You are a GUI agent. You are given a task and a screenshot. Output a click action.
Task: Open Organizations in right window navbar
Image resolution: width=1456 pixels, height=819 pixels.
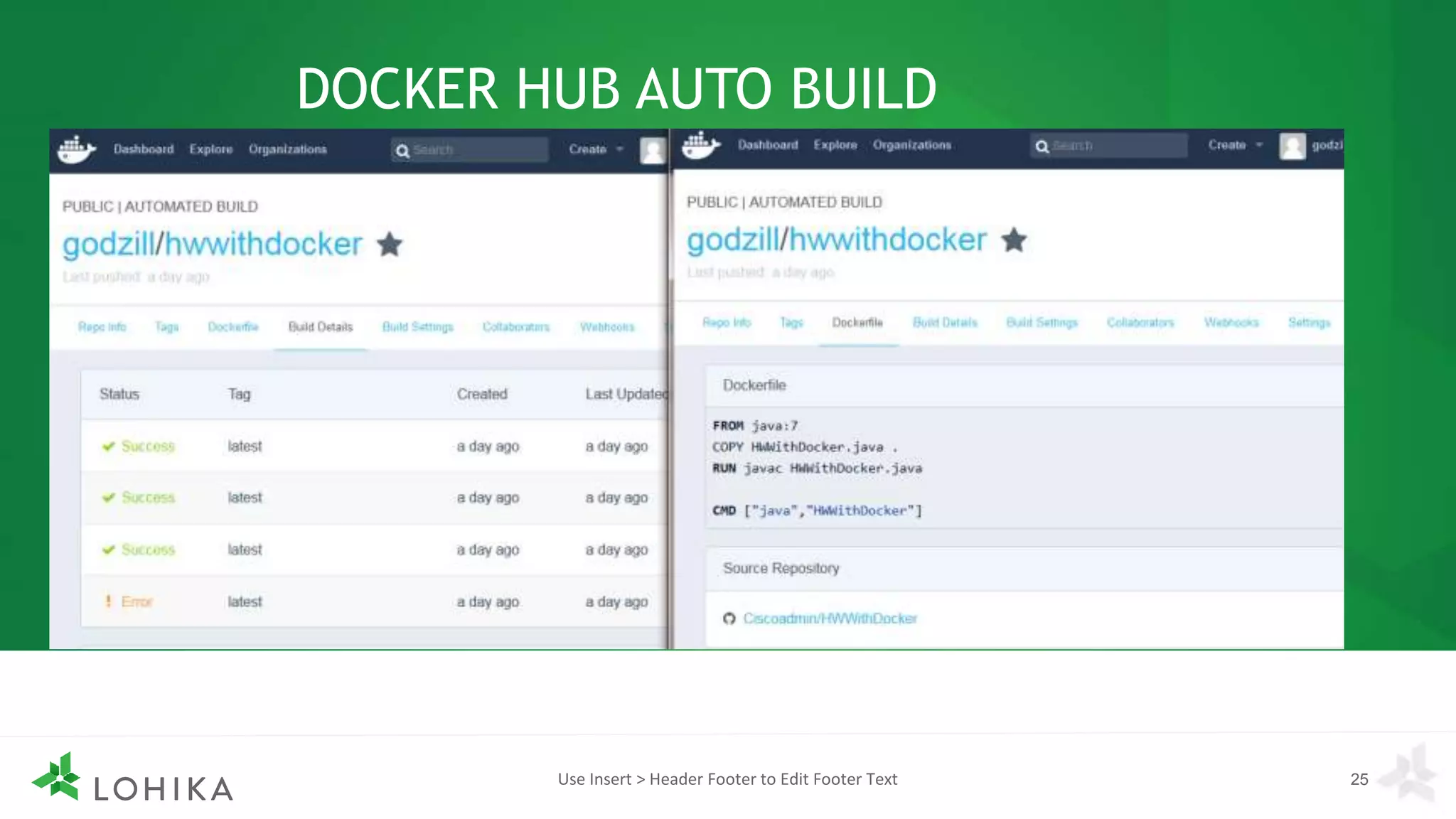[912, 145]
